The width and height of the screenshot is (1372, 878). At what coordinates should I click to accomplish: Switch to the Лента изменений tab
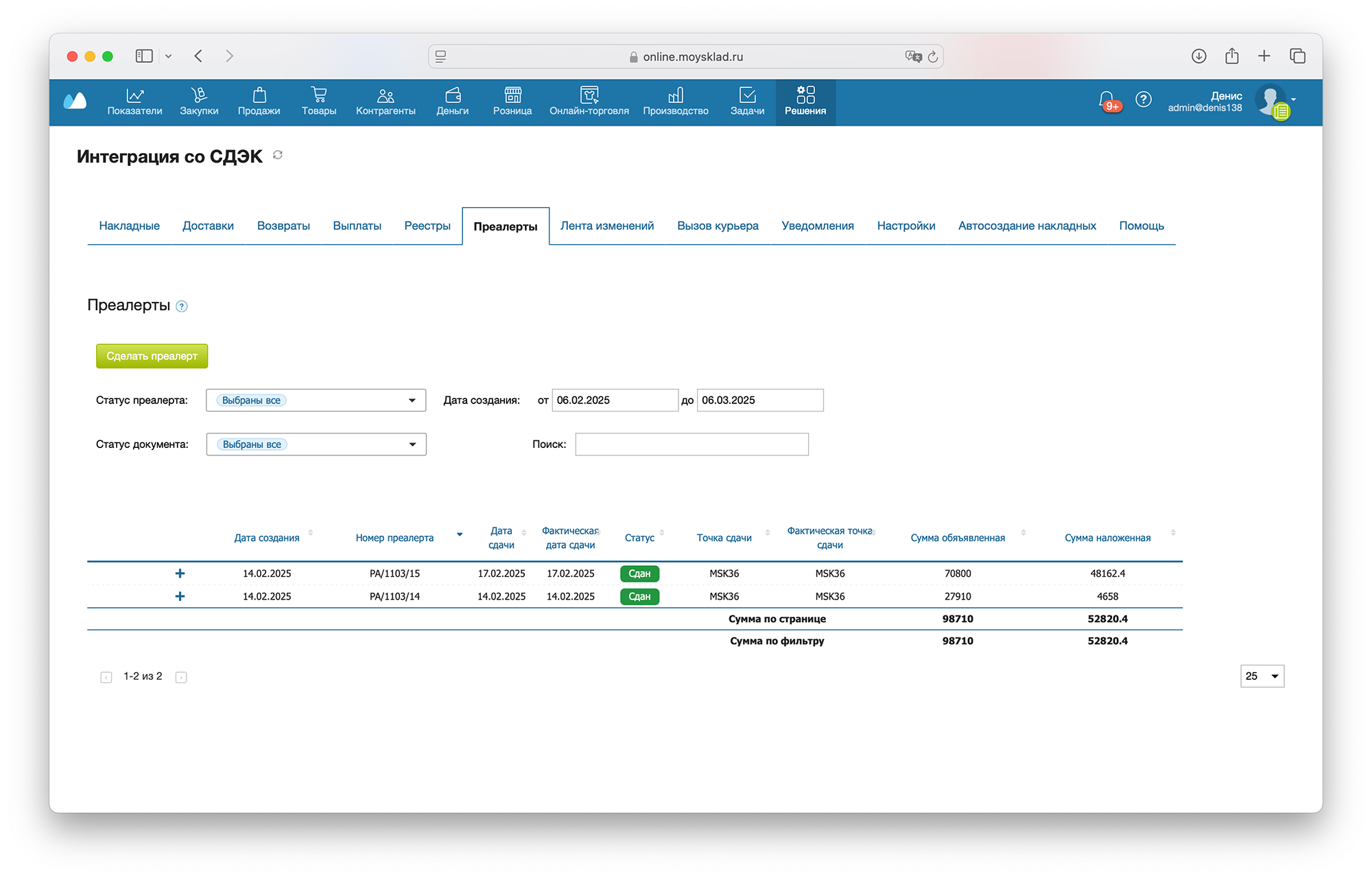(x=606, y=226)
